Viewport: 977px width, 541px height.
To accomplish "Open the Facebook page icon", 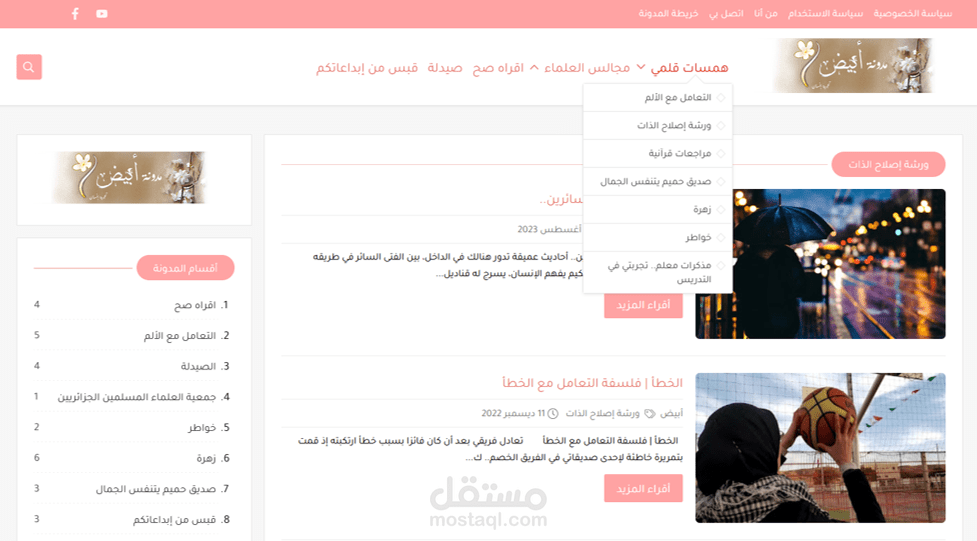I will pos(75,14).
